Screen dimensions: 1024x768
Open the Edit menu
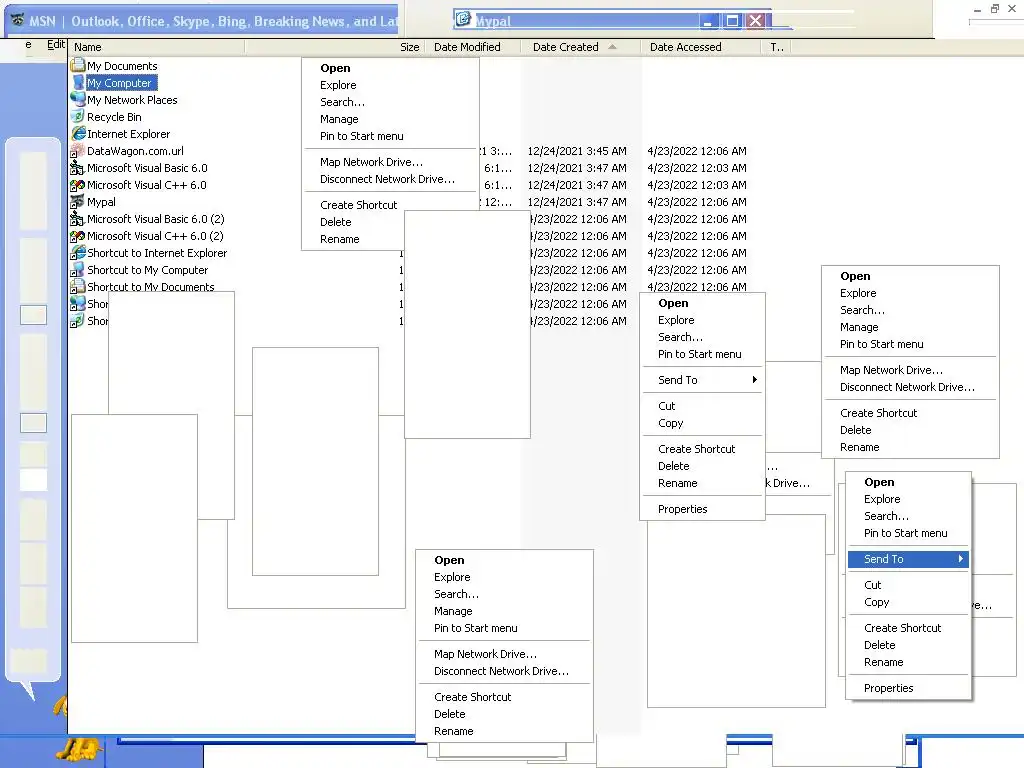point(56,44)
